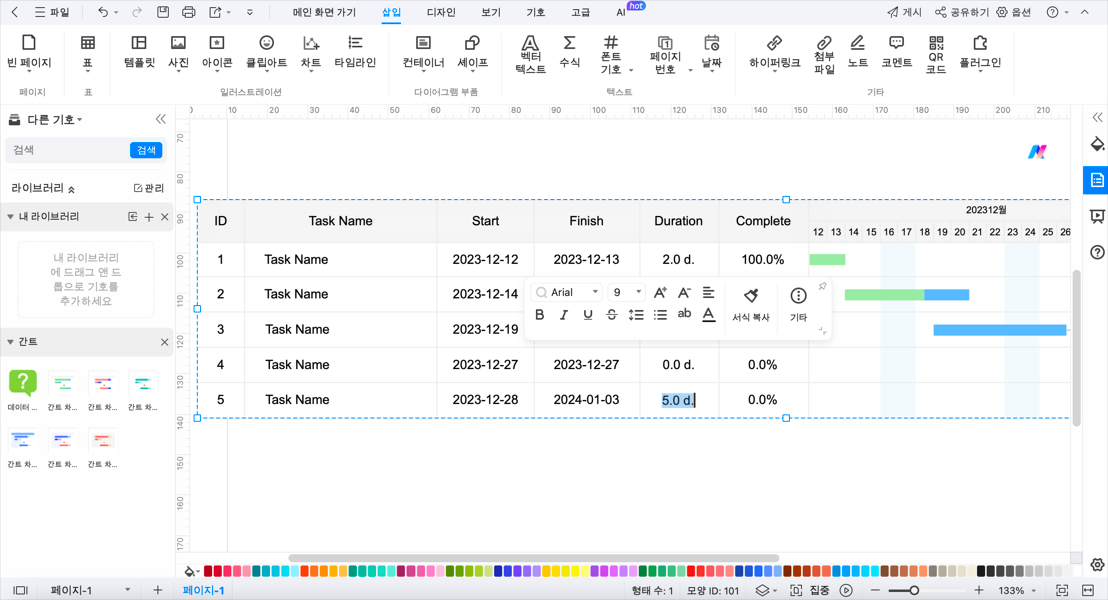Click the save icon in title bar

(x=163, y=12)
